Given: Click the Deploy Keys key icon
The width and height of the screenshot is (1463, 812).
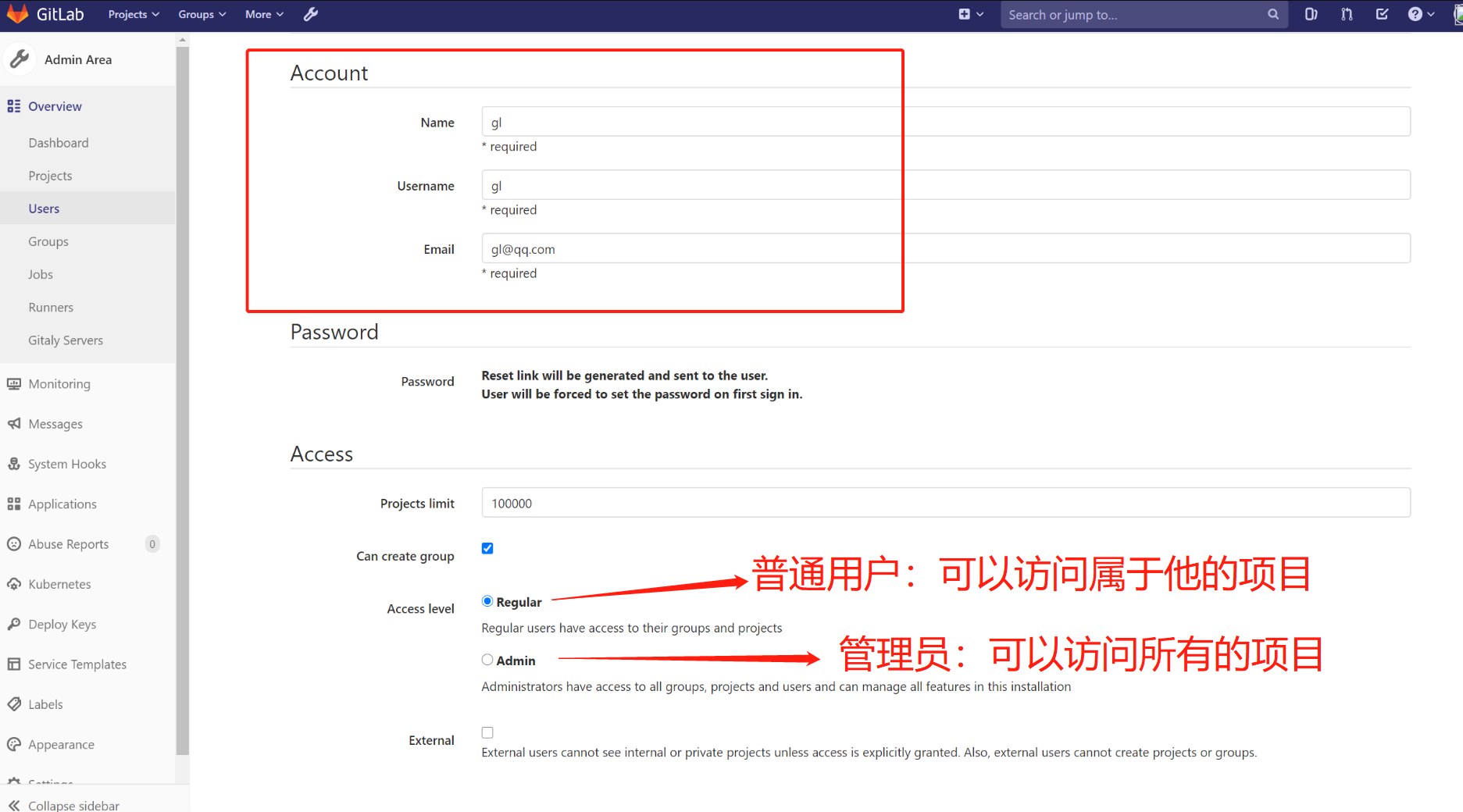Looking at the screenshot, I should [14, 625].
